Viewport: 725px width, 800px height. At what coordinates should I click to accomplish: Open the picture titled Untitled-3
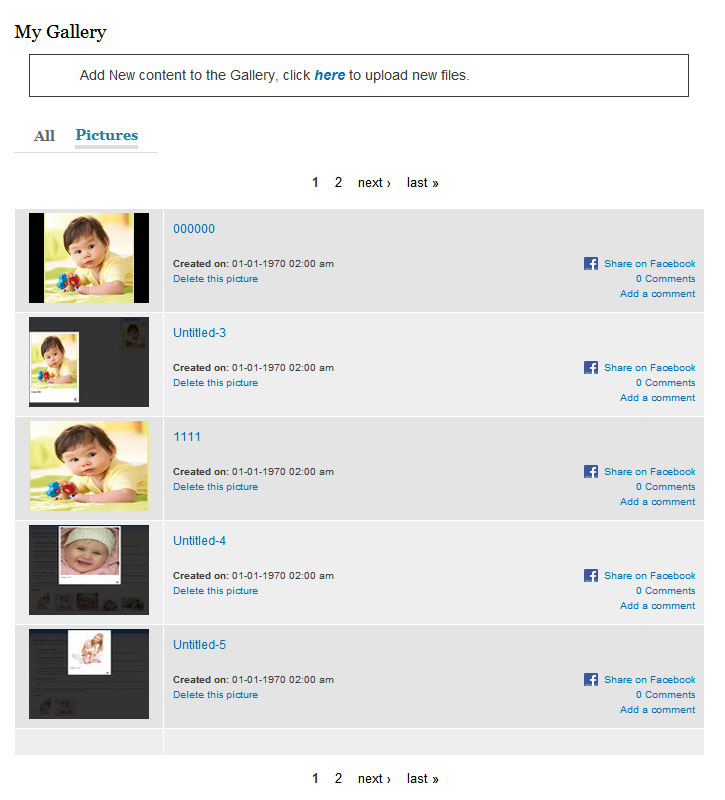point(199,333)
